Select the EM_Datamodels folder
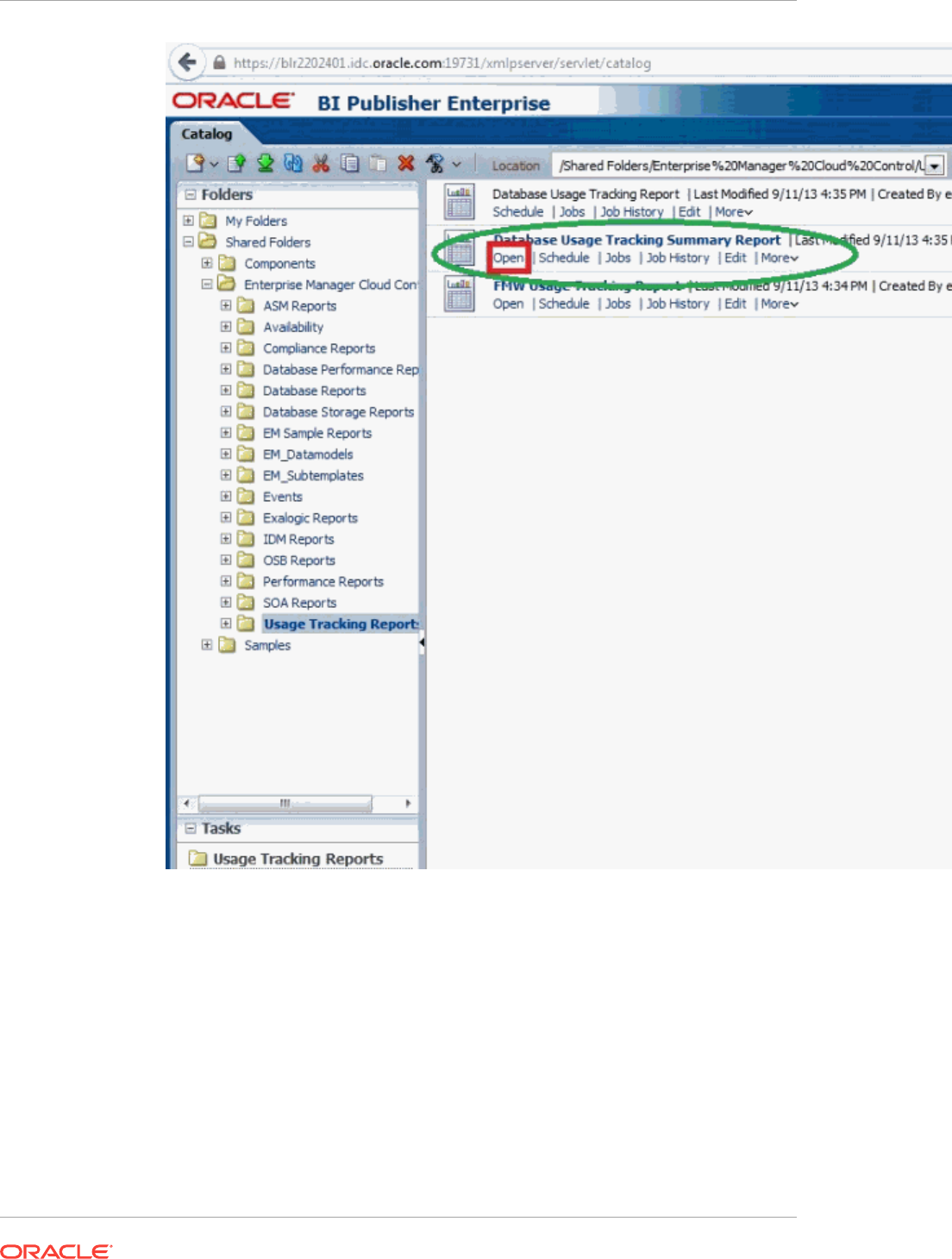This screenshot has width=952, height=1259. click(308, 454)
